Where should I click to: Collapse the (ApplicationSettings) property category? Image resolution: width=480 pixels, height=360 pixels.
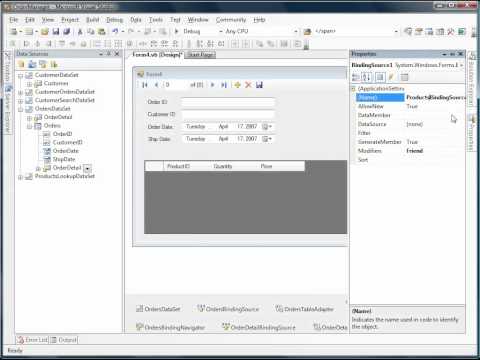353,89
